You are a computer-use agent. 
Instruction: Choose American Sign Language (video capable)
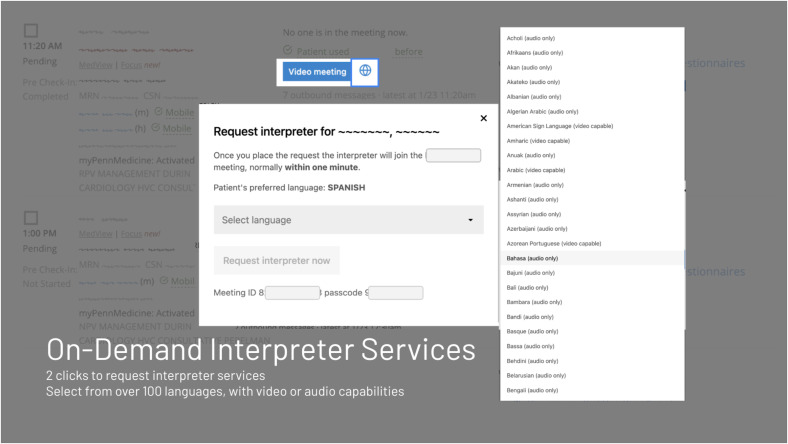pyautogui.click(x=560, y=126)
